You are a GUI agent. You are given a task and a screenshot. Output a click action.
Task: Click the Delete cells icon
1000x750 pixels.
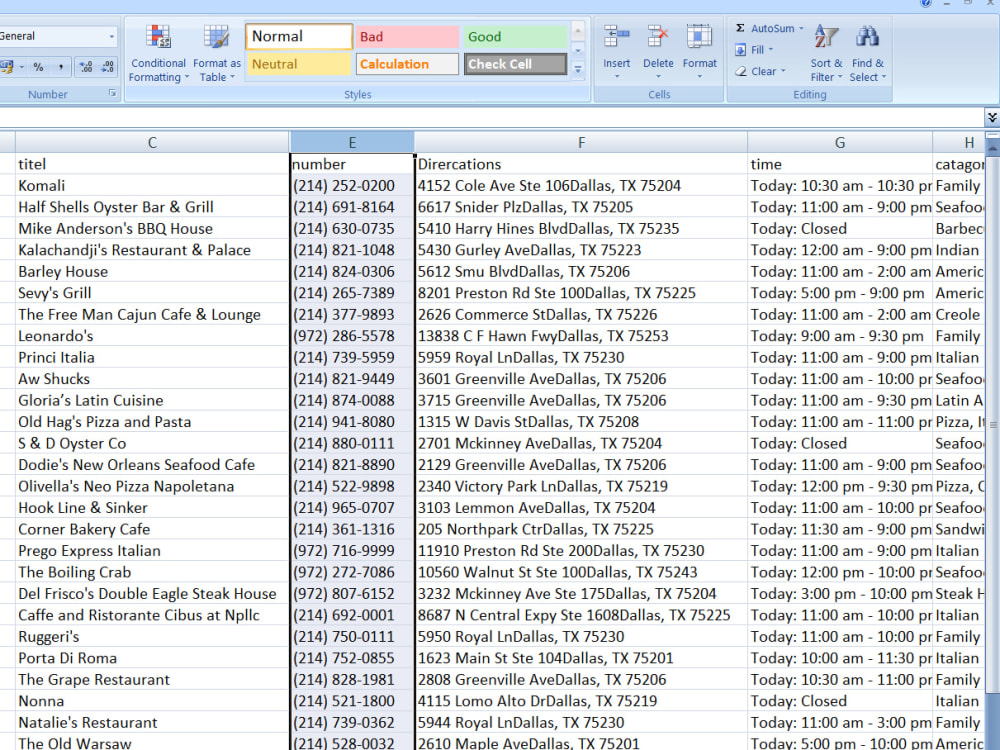(x=658, y=36)
